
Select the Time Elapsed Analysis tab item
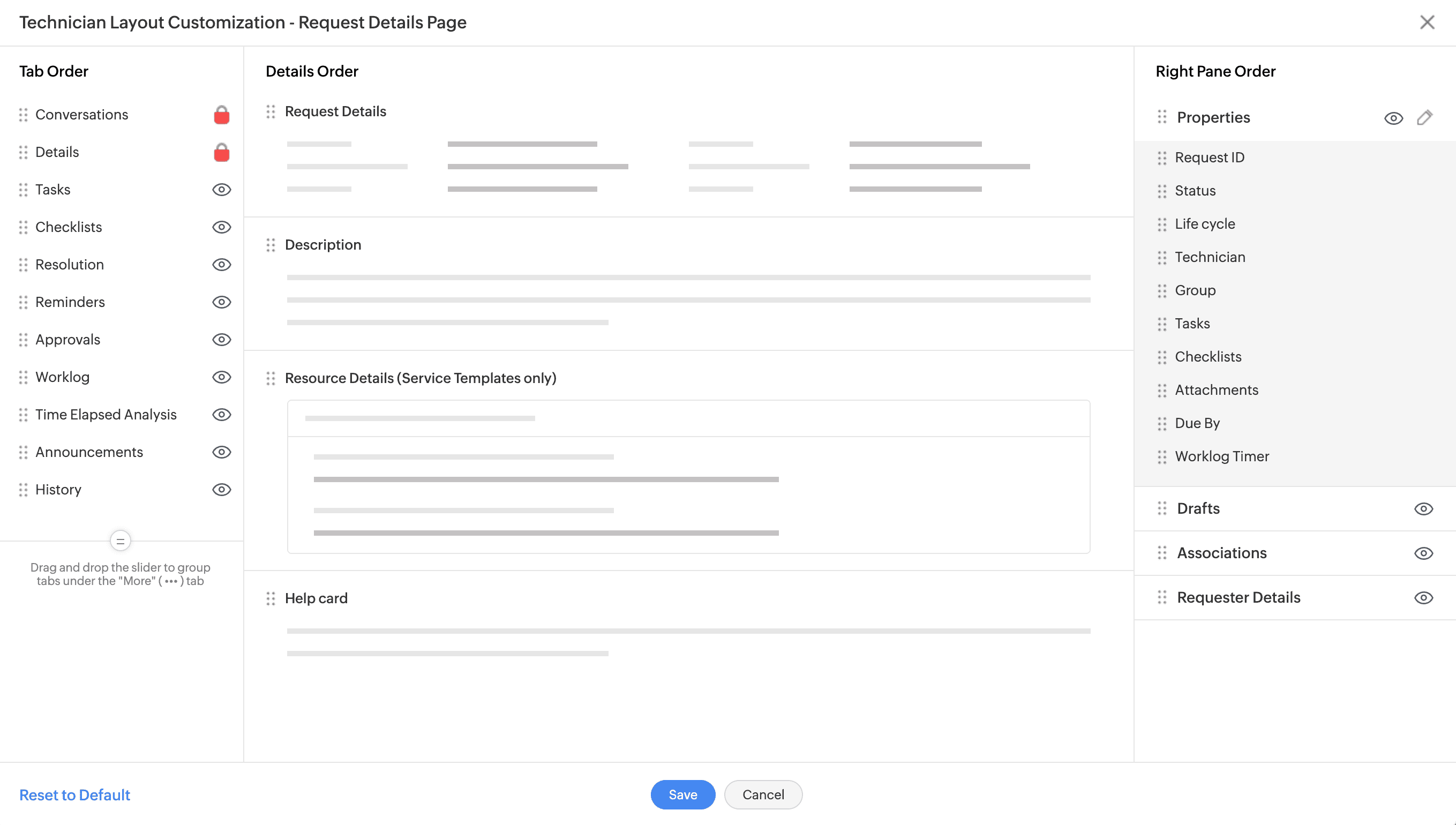coord(106,415)
